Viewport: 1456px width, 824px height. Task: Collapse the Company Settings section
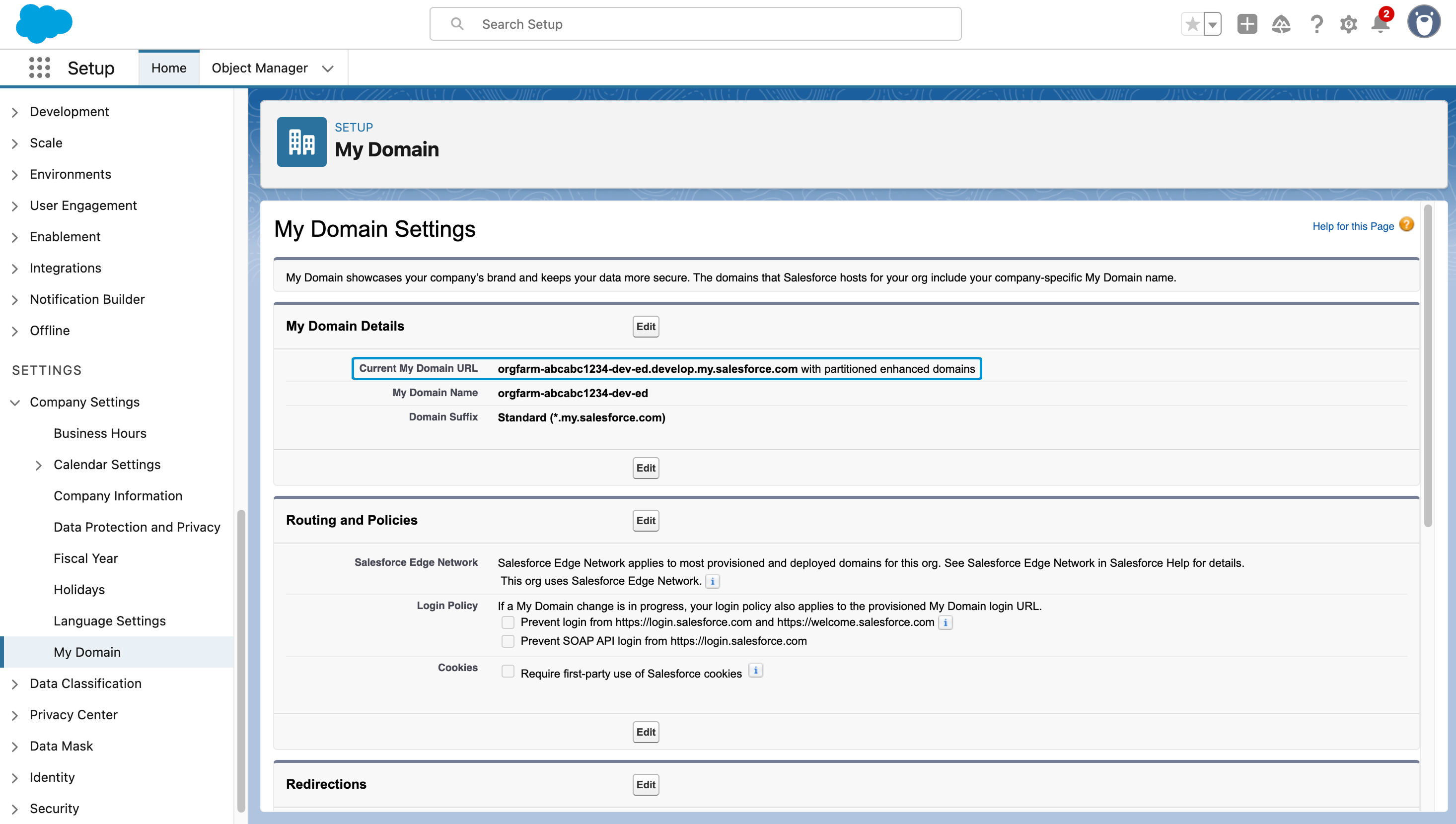pyautogui.click(x=15, y=403)
